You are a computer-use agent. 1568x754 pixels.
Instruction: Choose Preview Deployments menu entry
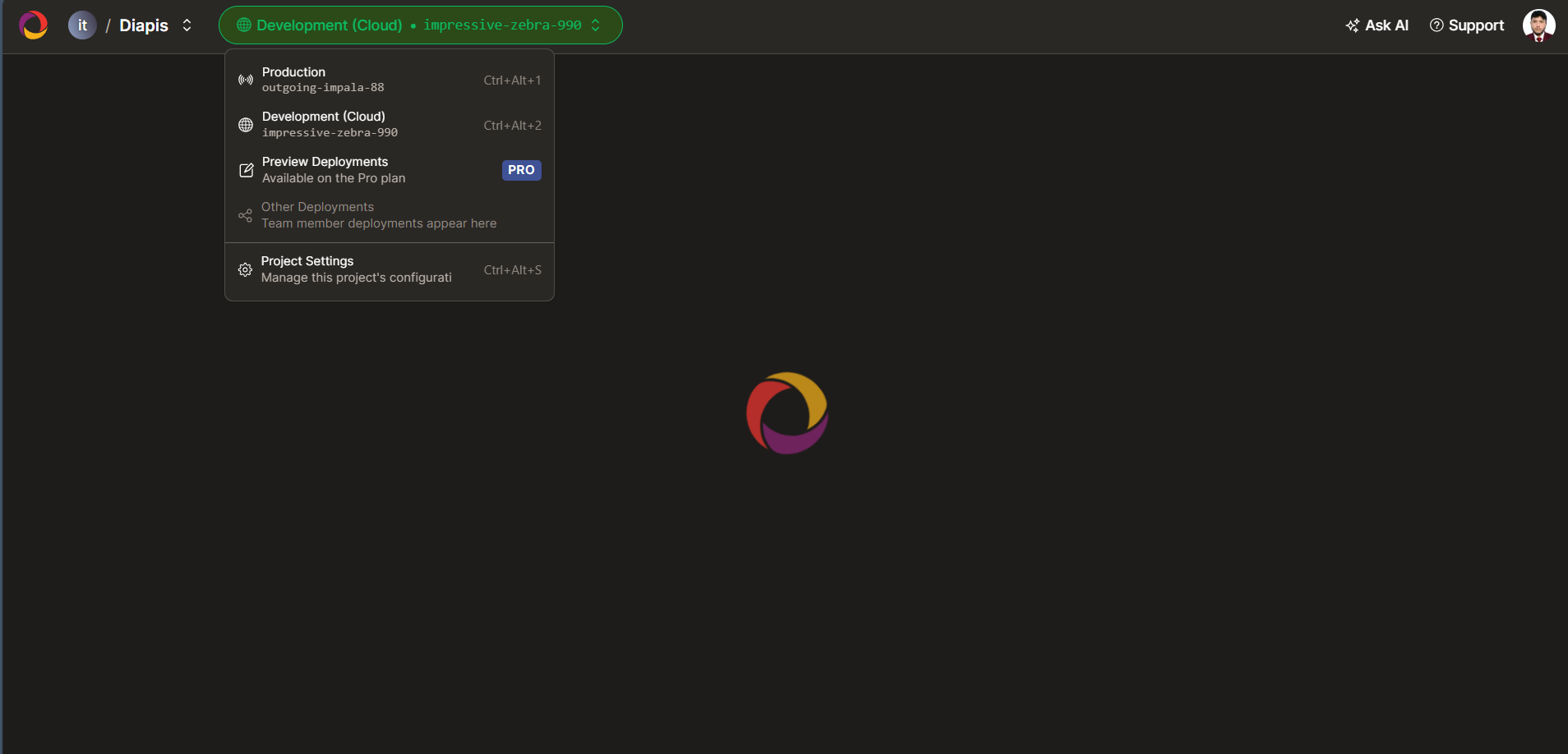tap(390, 170)
